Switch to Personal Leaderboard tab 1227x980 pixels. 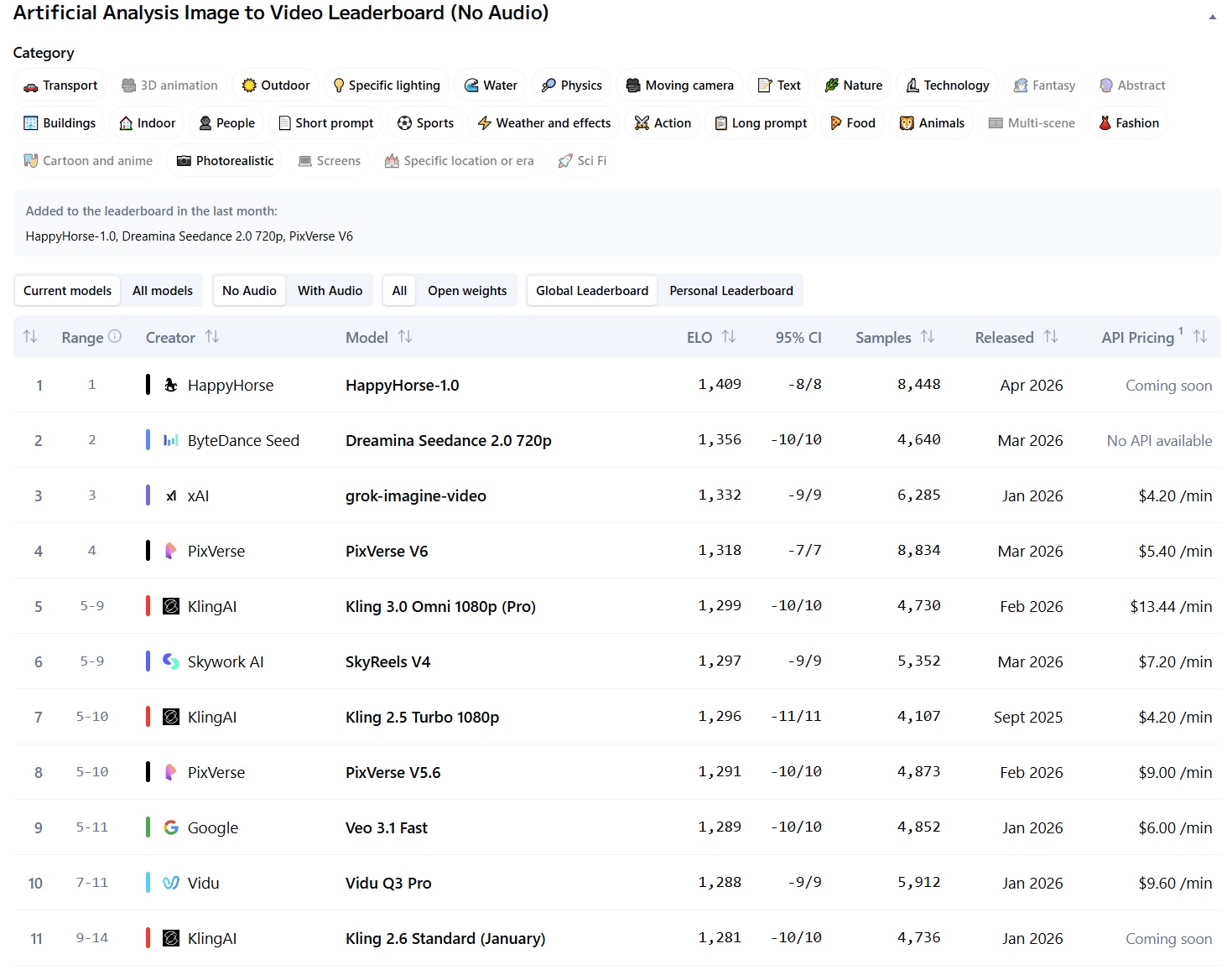point(731,291)
